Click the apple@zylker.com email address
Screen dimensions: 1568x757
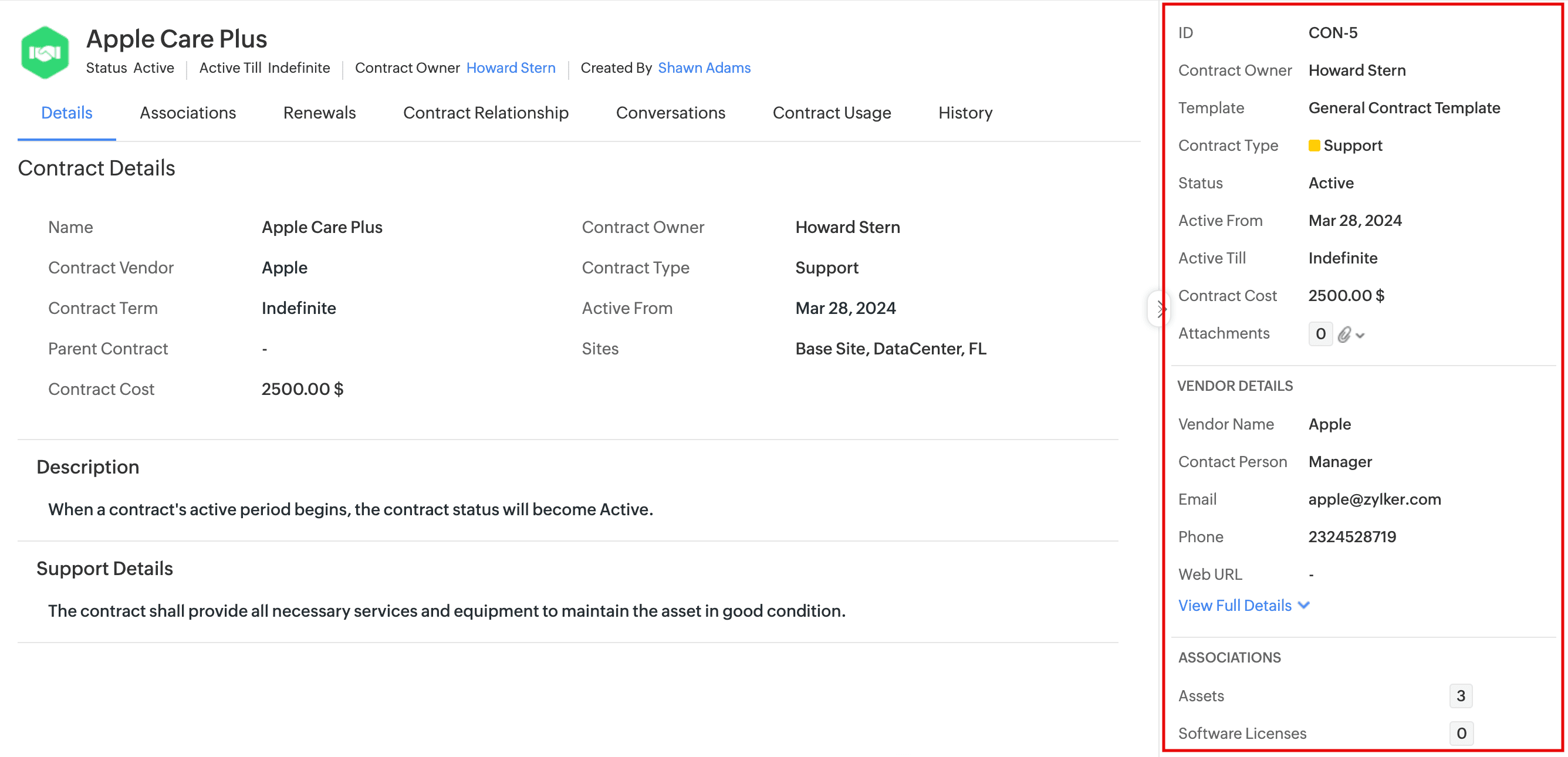pos(1374,499)
